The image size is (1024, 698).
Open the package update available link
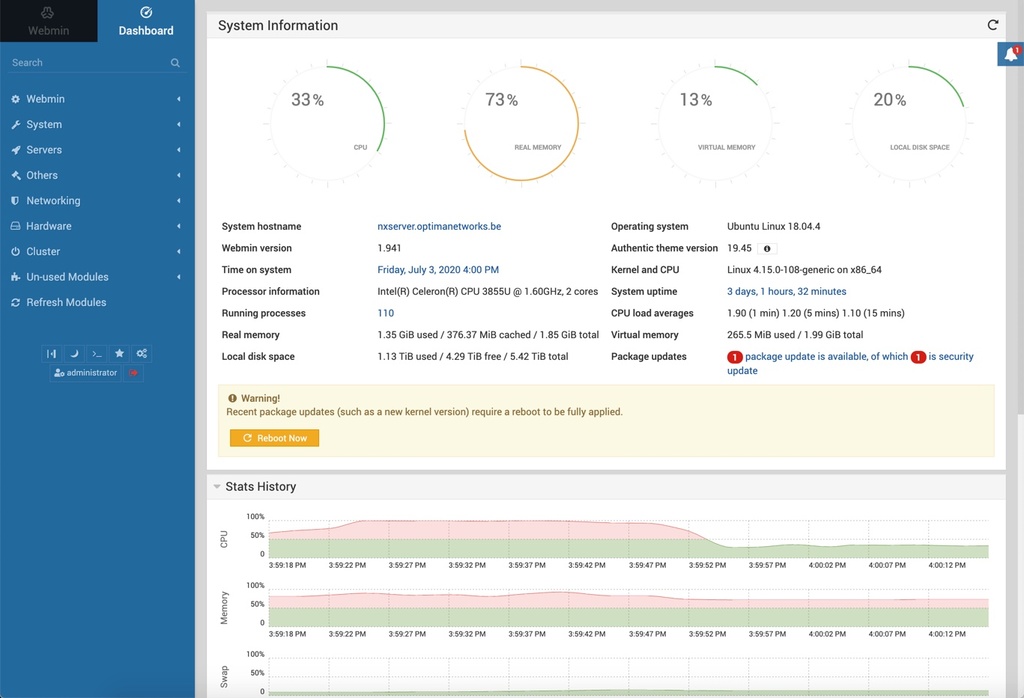(826, 357)
